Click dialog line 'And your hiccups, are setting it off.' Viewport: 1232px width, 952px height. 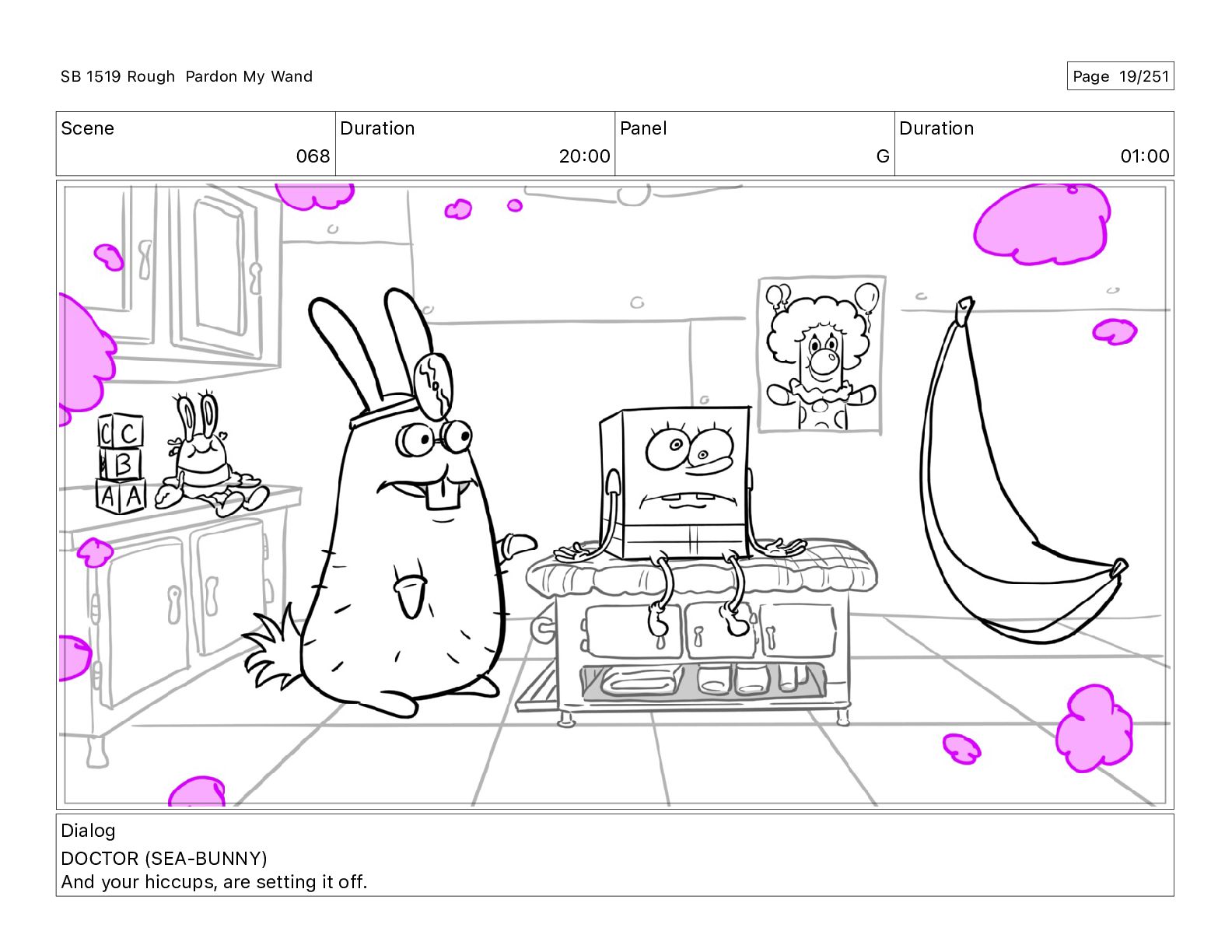[214, 882]
